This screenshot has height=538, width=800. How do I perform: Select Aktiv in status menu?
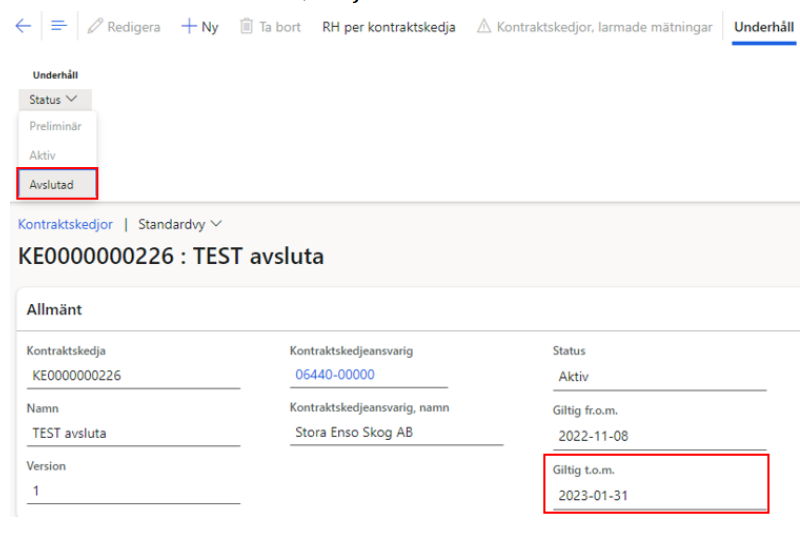click(43, 156)
